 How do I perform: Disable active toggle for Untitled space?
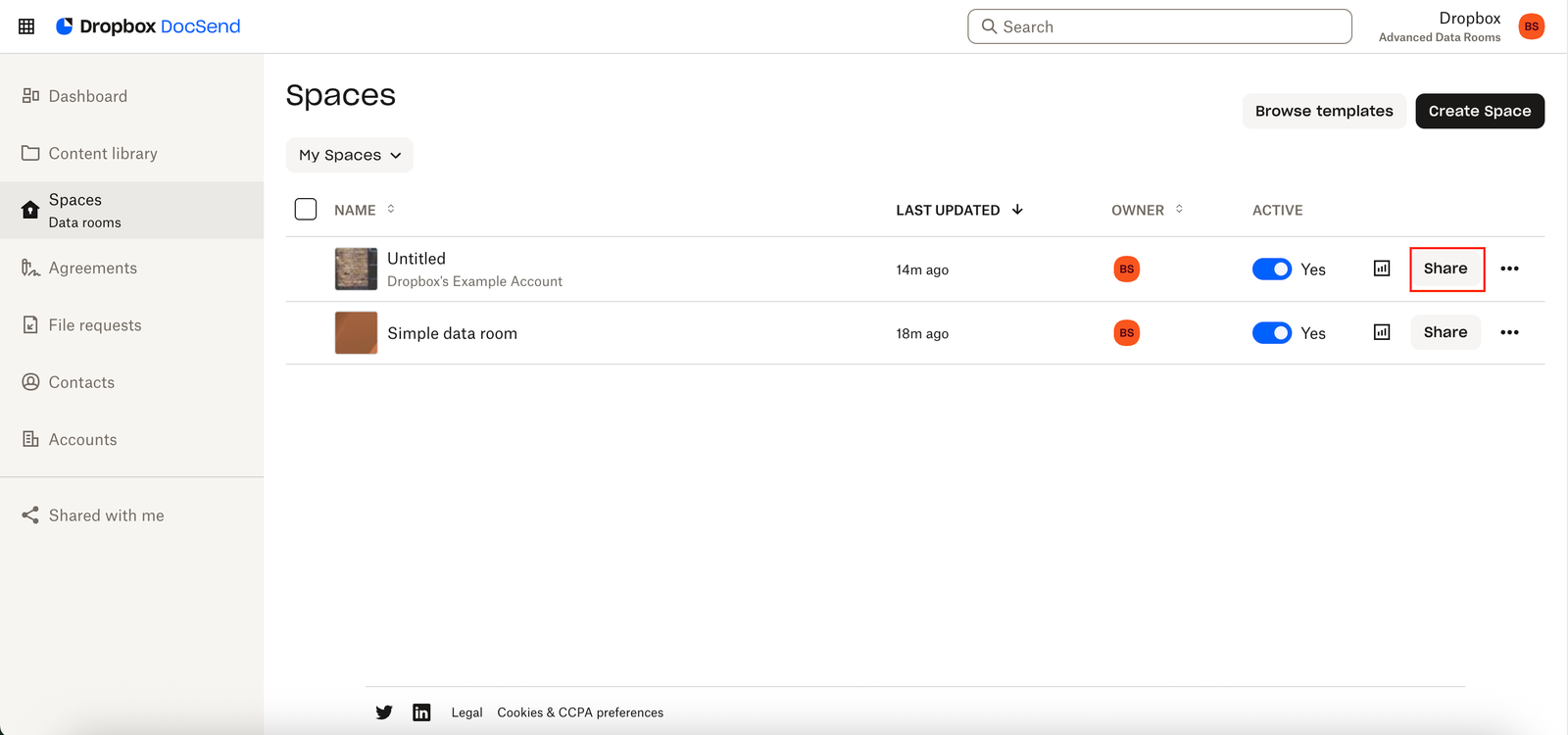click(x=1272, y=269)
